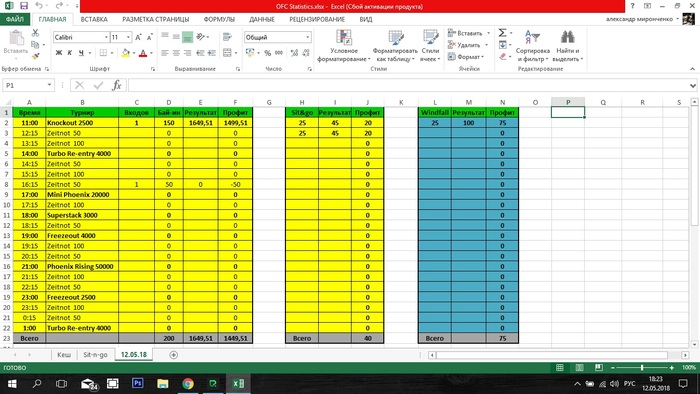
Task: Open the Кеш sheet tab
Action: click(x=64, y=355)
